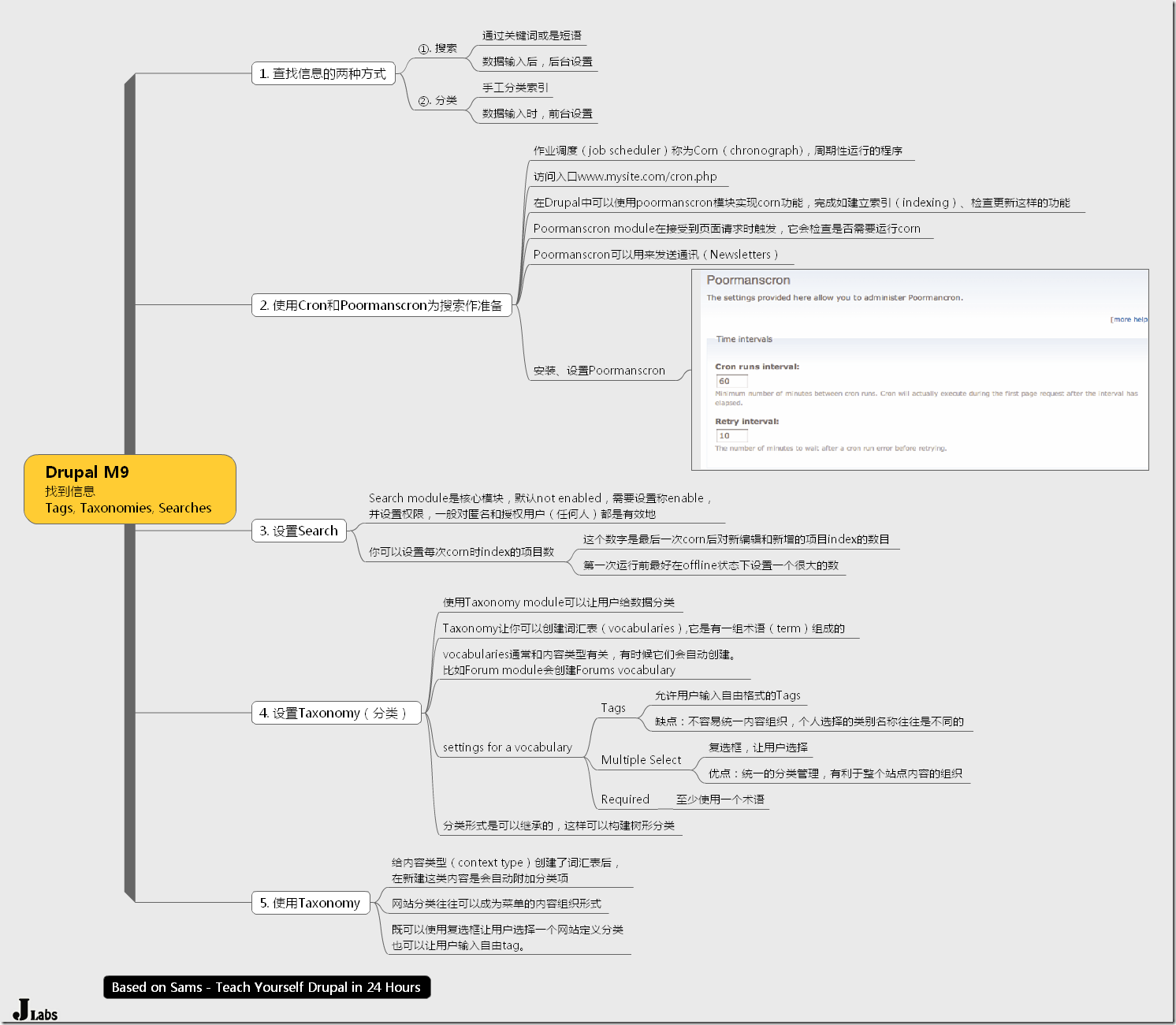
Task: Click the 'Search module是核心模块' note
Action: (541, 506)
